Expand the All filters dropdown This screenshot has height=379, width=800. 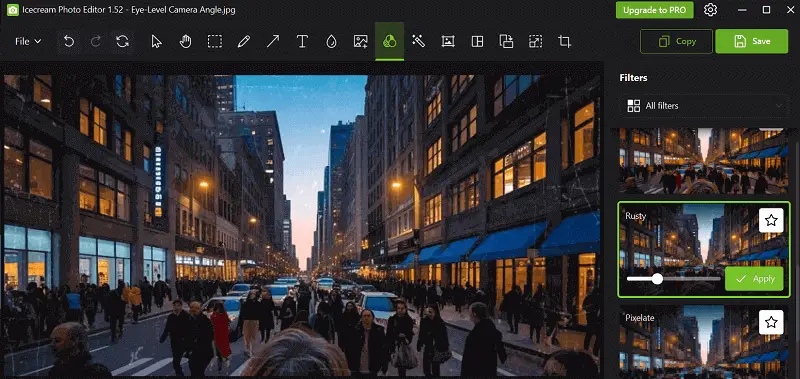coord(704,106)
